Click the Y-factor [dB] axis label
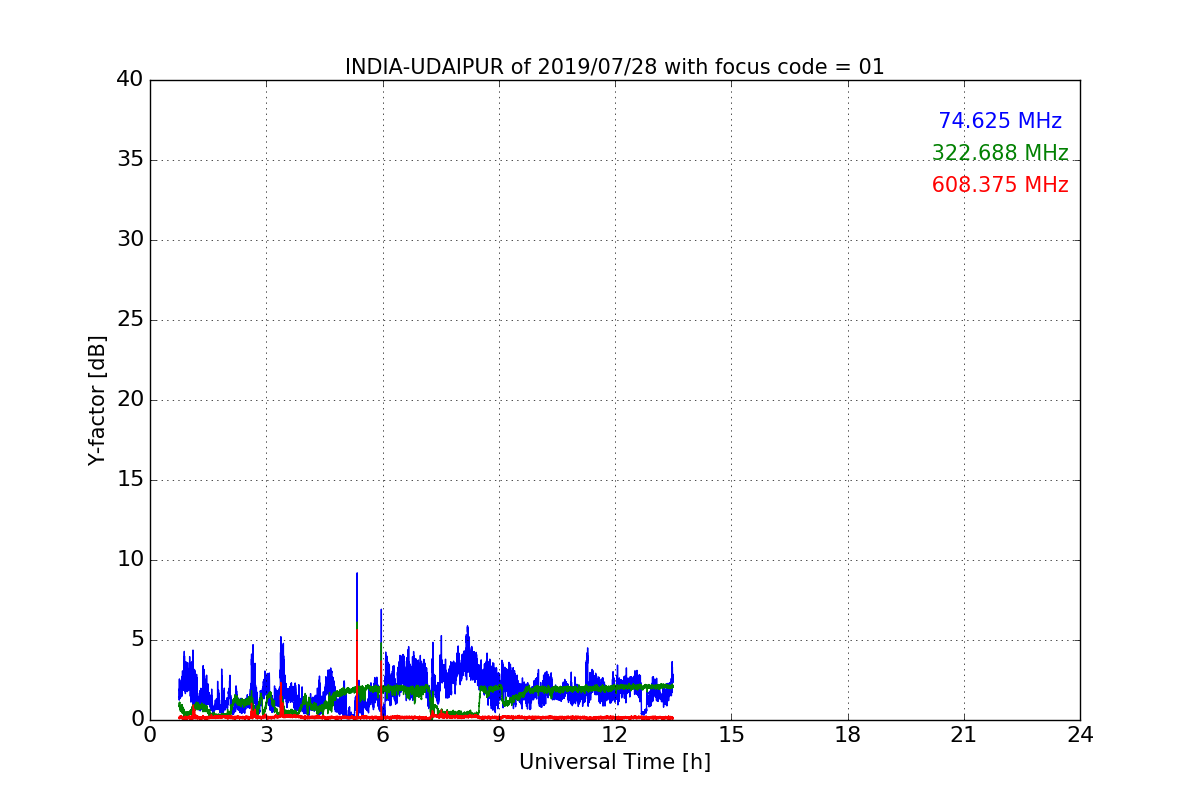The width and height of the screenshot is (1200, 800). 97,400
